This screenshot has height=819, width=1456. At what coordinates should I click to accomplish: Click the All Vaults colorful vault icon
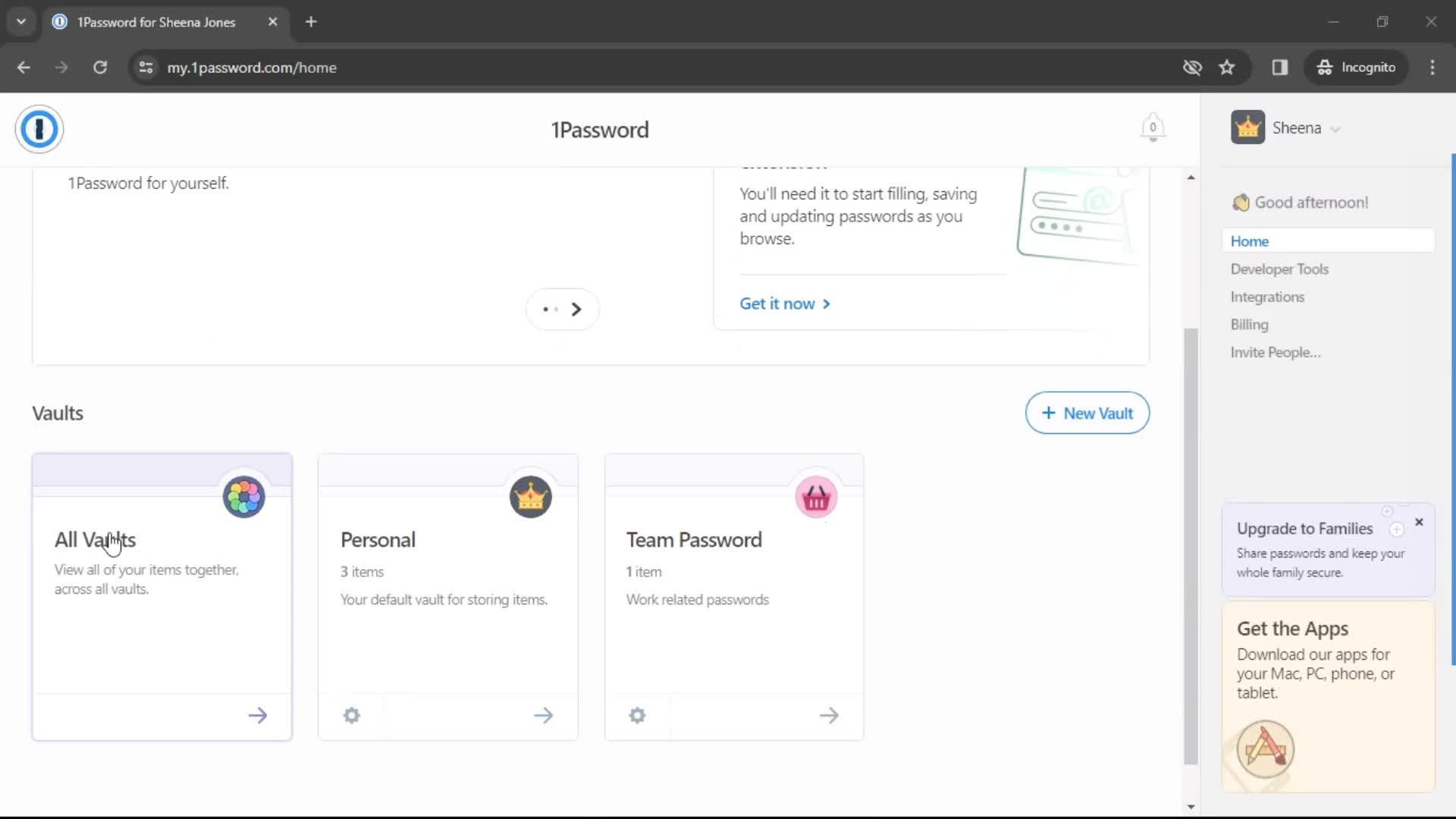click(243, 497)
